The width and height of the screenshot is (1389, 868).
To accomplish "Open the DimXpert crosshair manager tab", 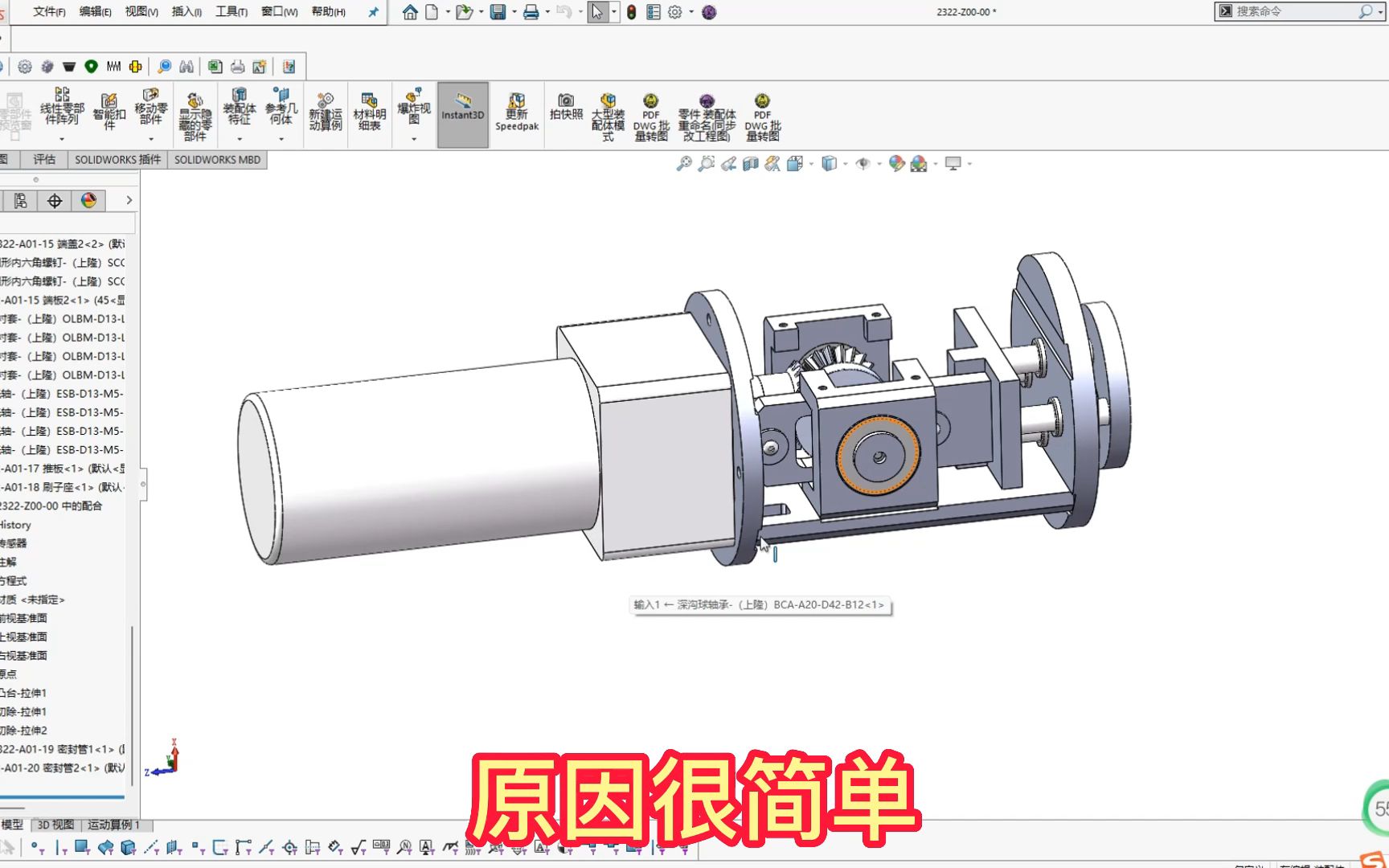I will (x=54, y=200).
